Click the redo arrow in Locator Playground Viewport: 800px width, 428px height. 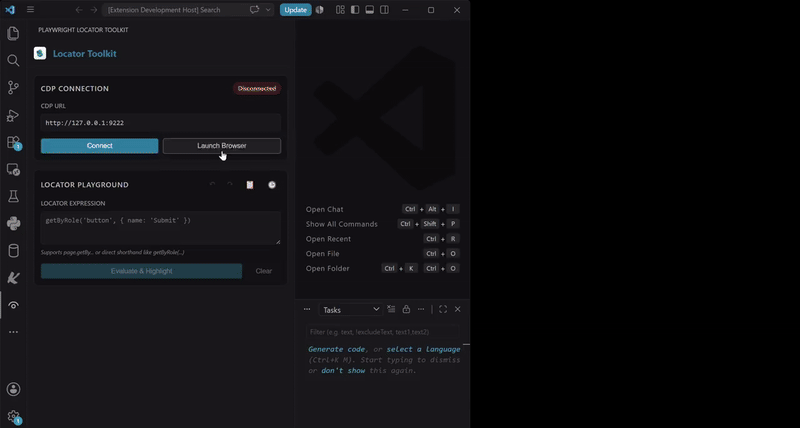(230, 185)
